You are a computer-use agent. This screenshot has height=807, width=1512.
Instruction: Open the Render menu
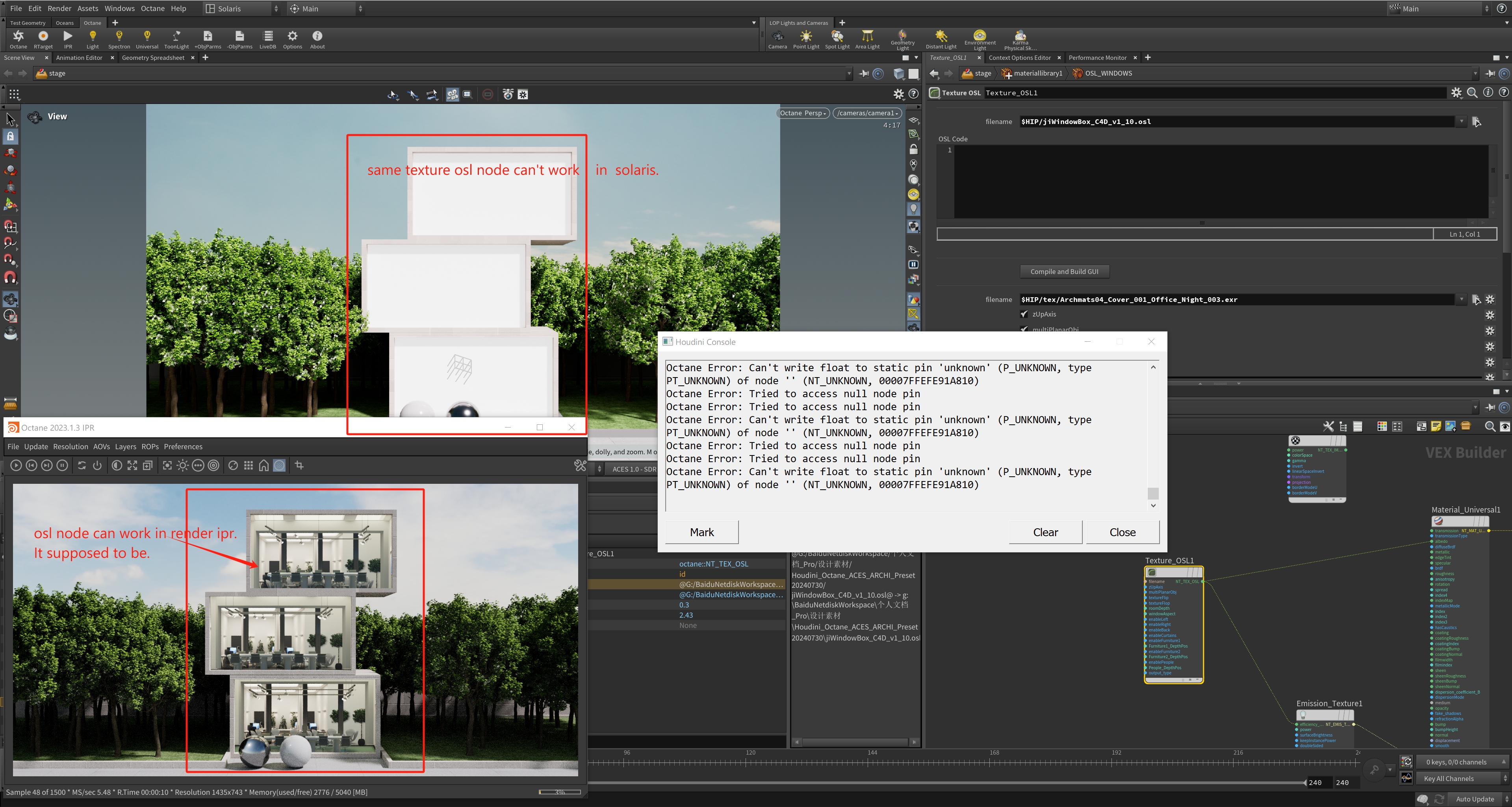tap(59, 8)
